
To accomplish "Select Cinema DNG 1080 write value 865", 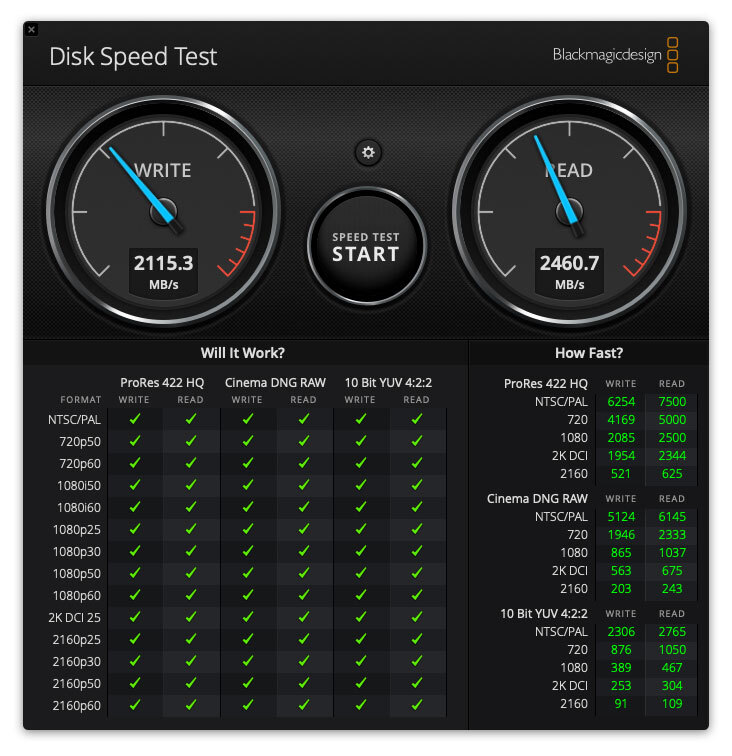I will tap(621, 553).
